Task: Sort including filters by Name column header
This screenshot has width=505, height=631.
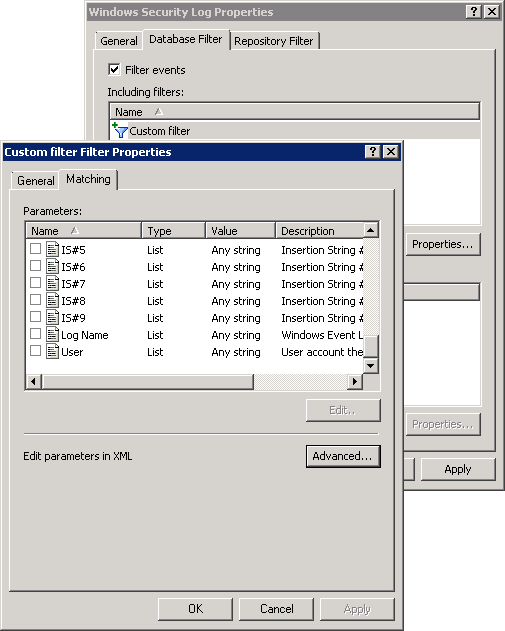Action: 295,111
